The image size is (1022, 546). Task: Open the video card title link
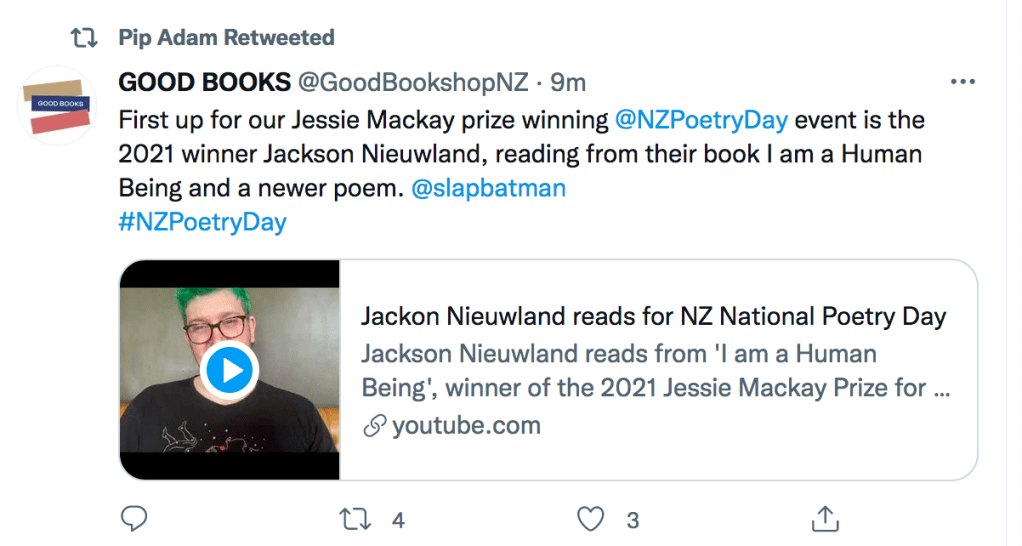coord(652,317)
